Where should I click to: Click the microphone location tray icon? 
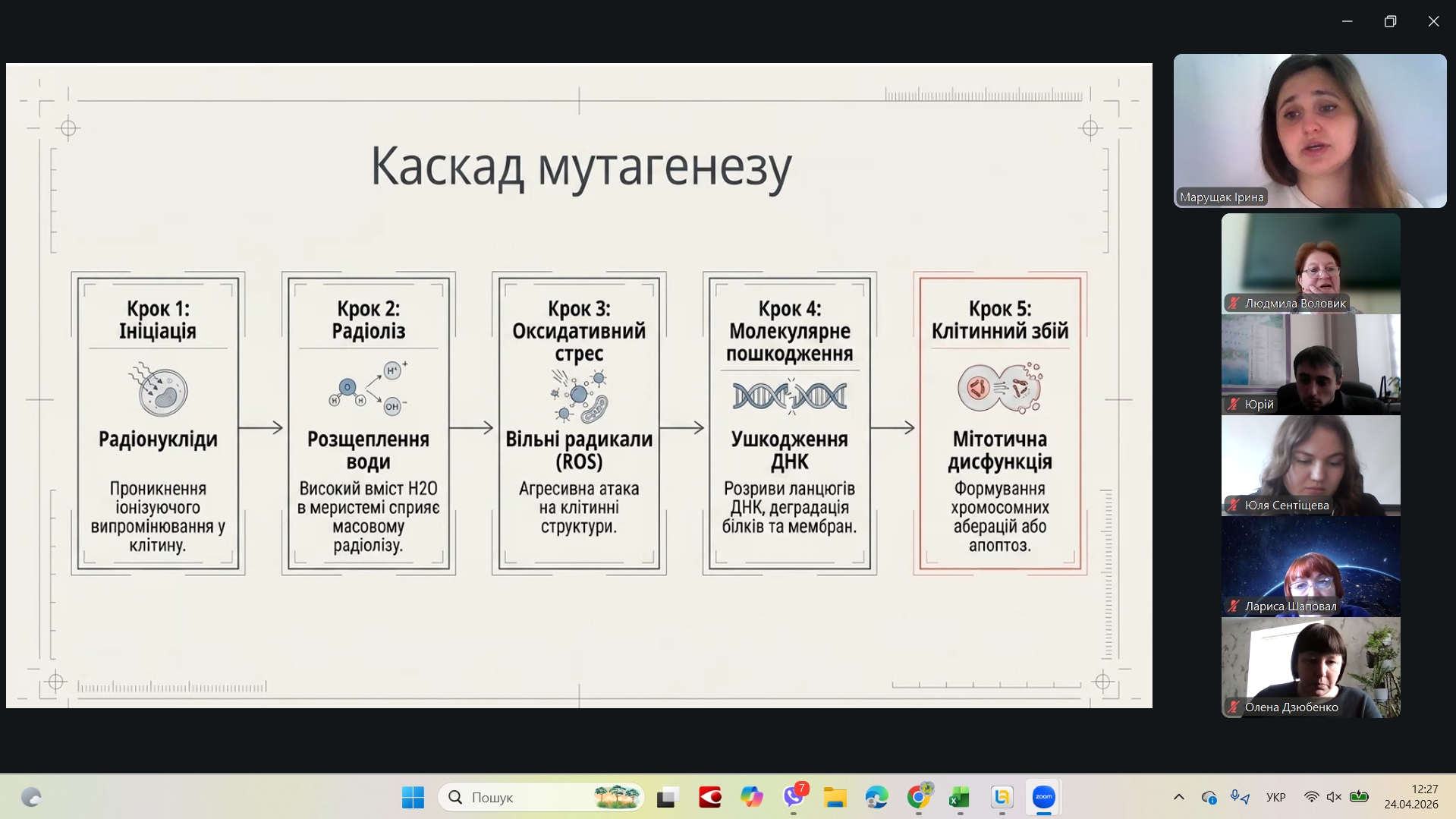point(1240,797)
